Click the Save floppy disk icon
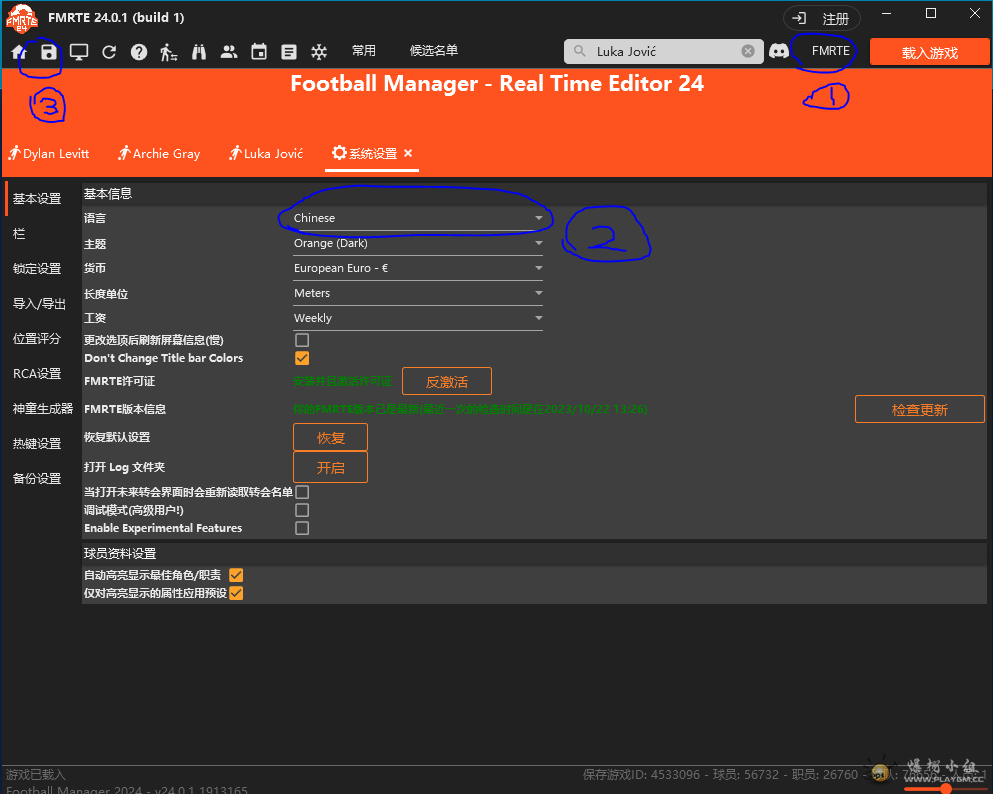This screenshot has height=794, width=993. 49,52
